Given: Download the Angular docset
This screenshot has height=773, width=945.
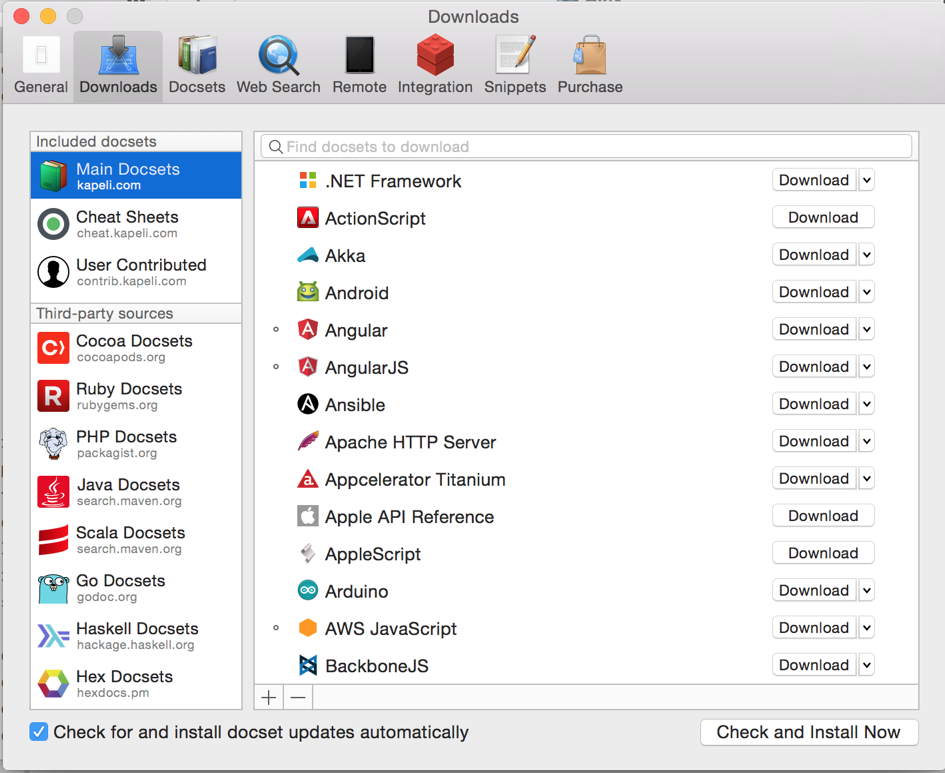Looking at the screenshot, I should click(814, 330).
